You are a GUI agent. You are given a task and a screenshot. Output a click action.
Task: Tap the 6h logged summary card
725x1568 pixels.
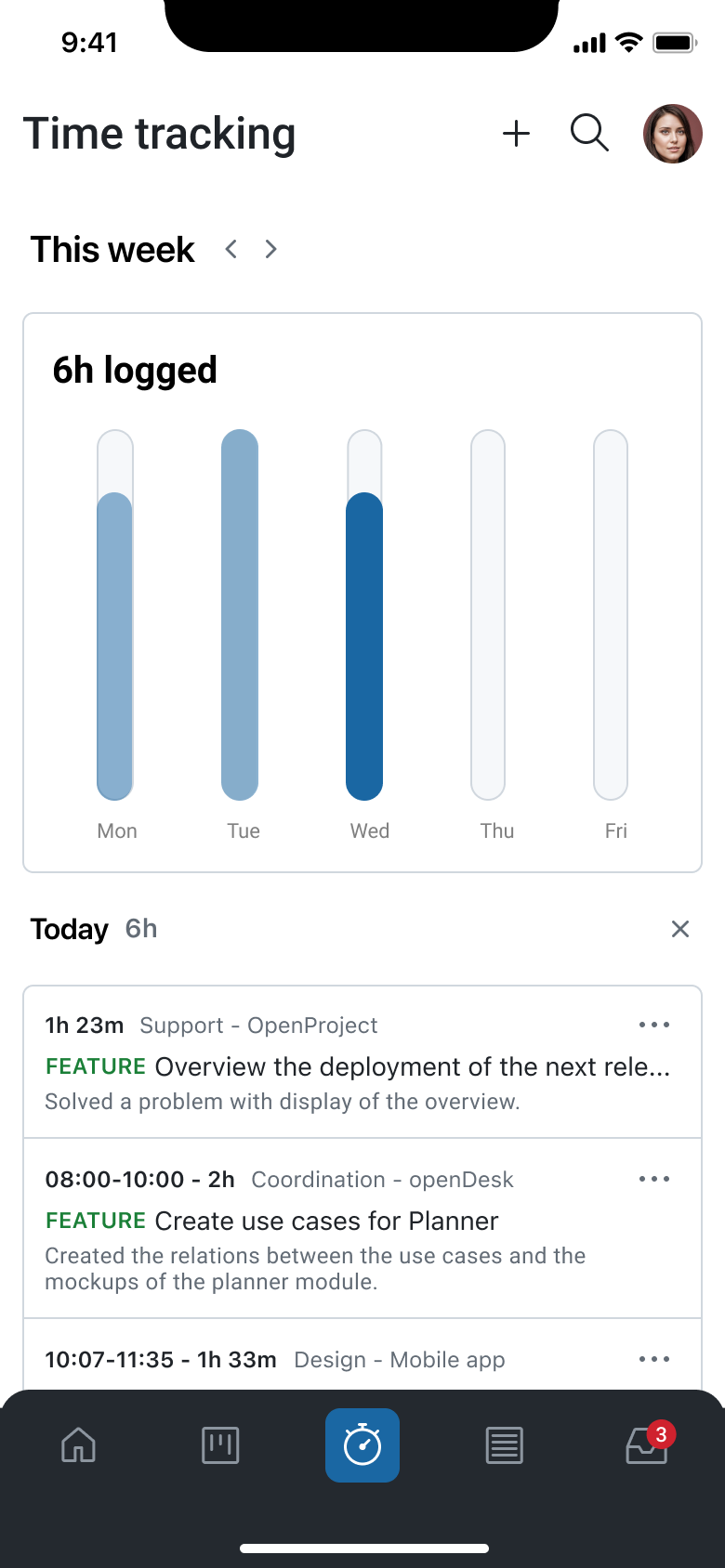click(x=136, y=369)
